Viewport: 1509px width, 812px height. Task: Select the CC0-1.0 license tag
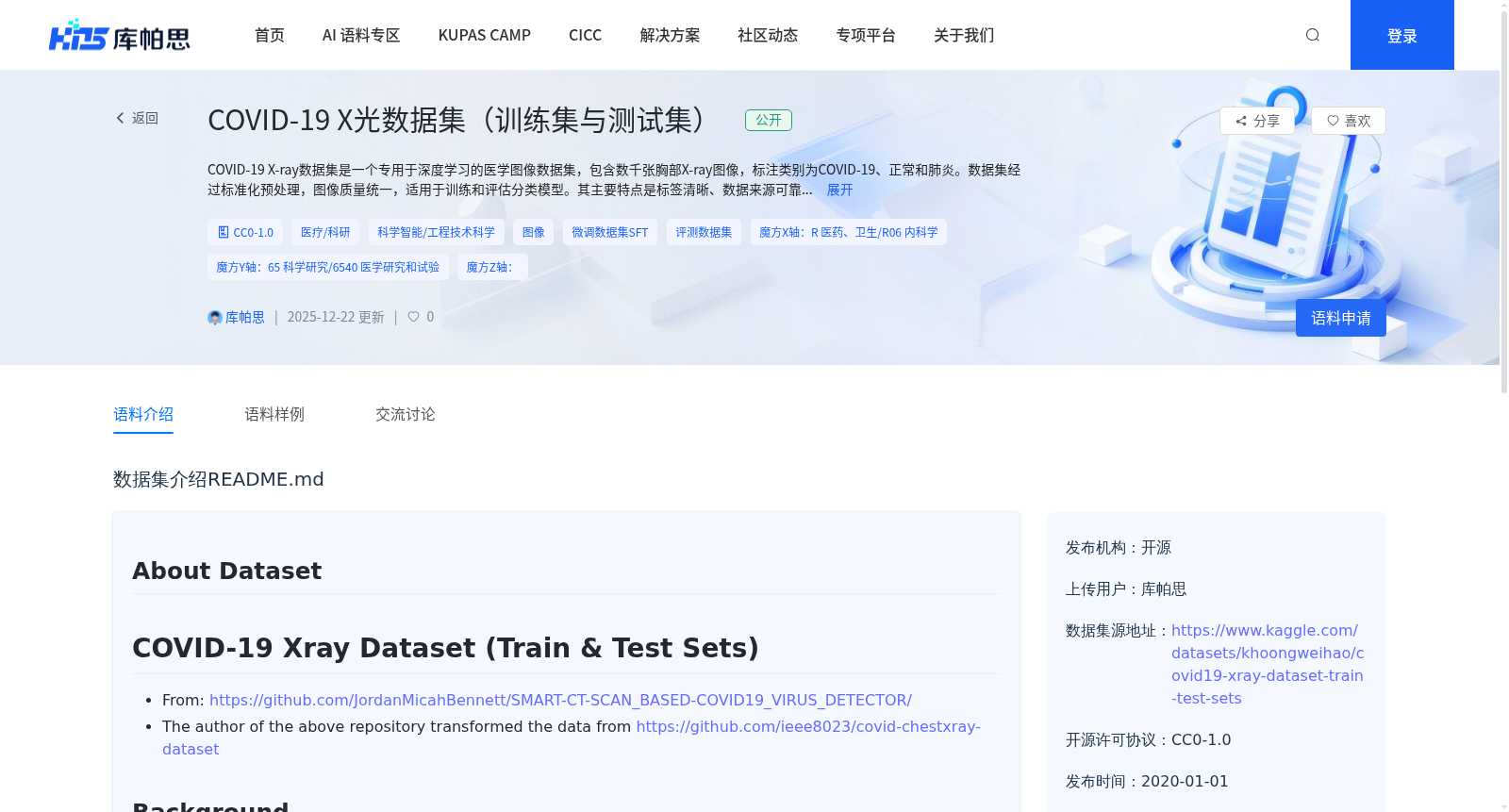coord(245,232)
